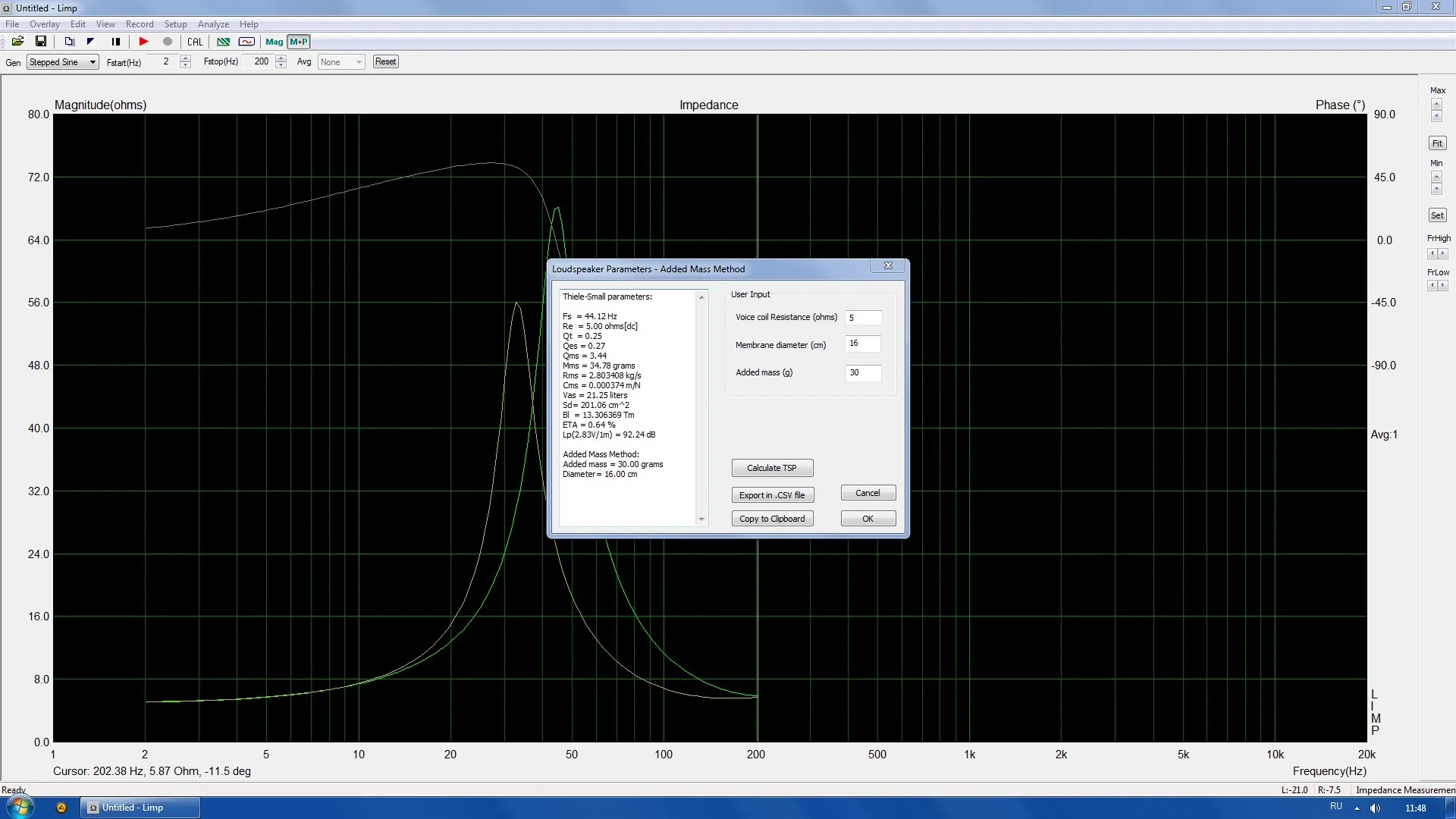Click the pause icon in toolbar
The width and height of the screenshot is (1456, 819).
coord(115,42)
